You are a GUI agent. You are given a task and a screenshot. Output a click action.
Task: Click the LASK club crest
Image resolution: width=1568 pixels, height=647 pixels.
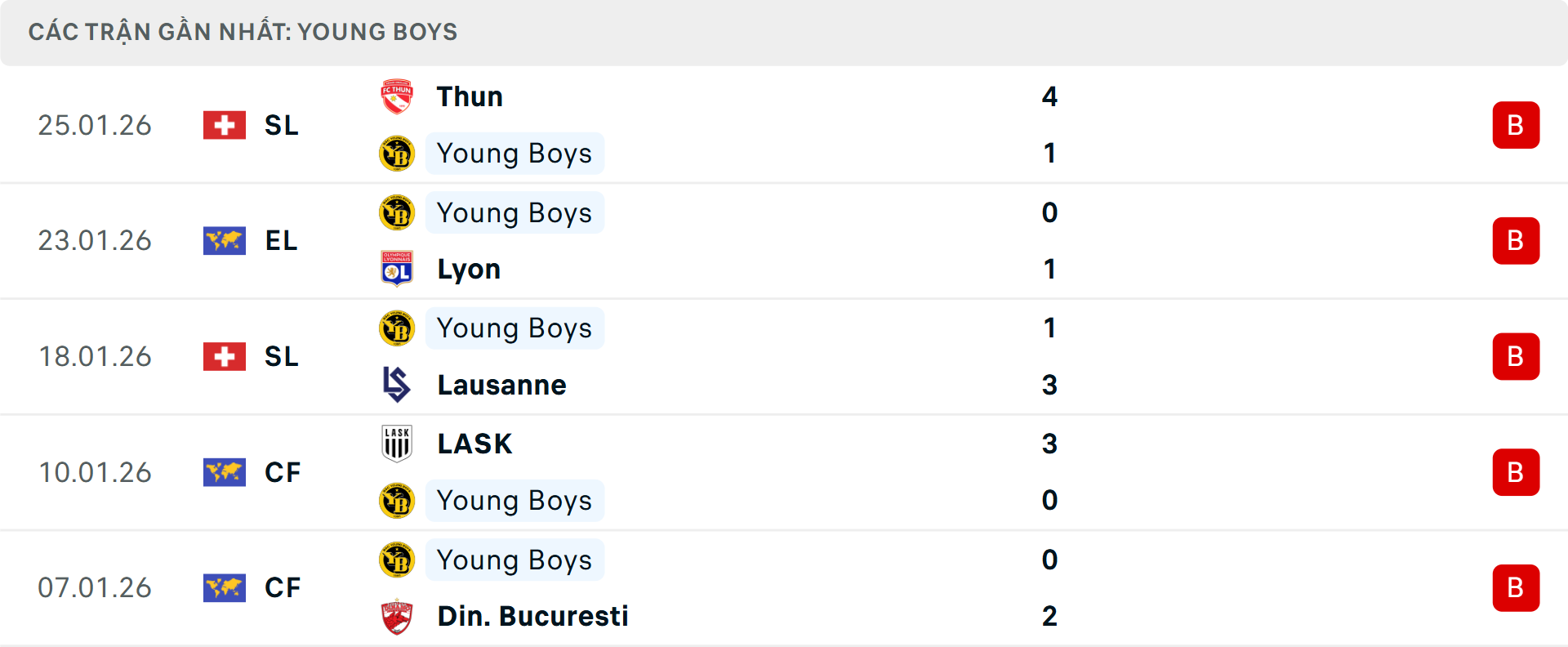(397, 444)
